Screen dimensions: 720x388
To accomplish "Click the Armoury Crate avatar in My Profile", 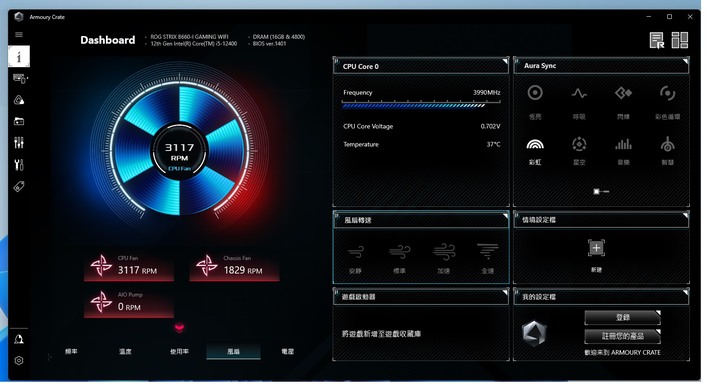I will pyautogui.click(x=534, y=333).
